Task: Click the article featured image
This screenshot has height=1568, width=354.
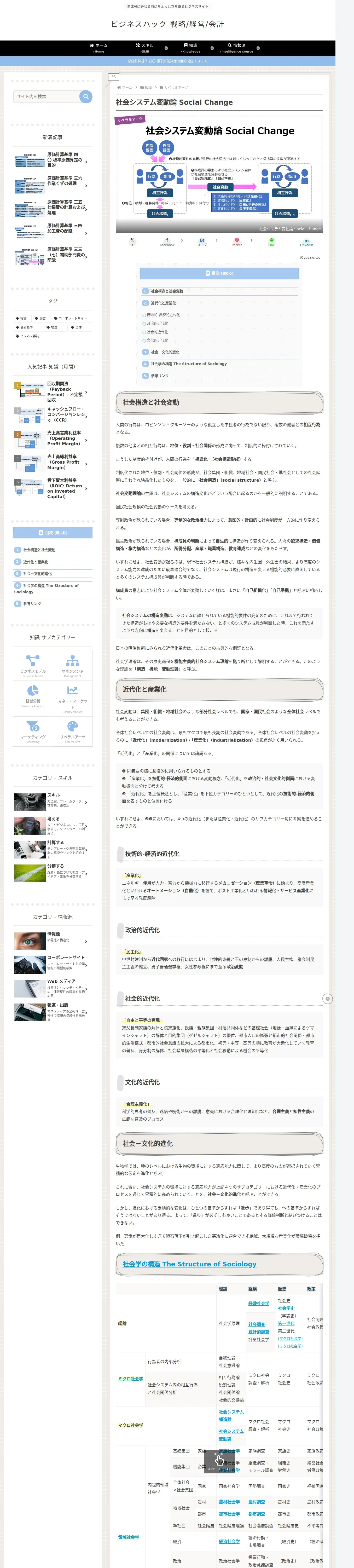Action: click(219, 175)
